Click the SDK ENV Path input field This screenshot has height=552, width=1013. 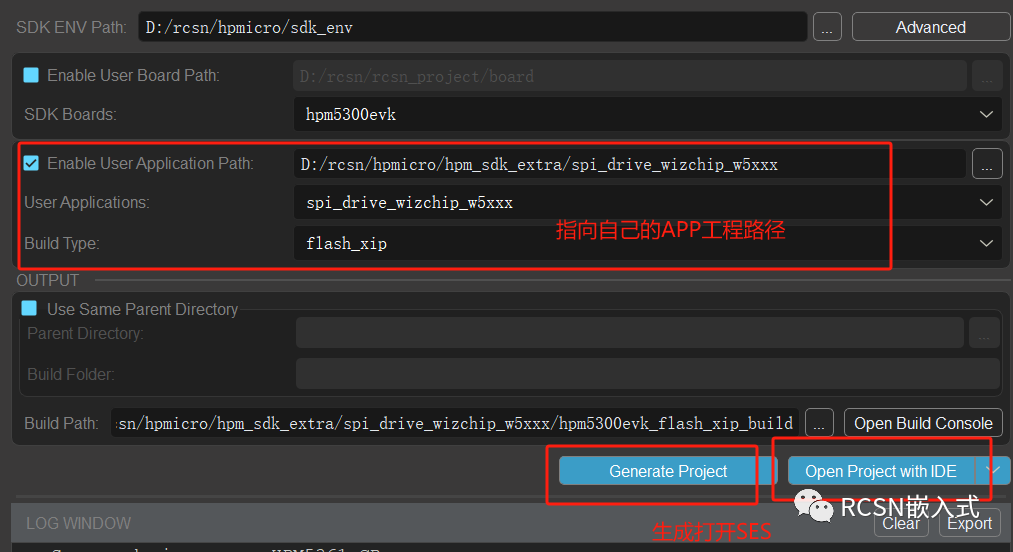472,27
